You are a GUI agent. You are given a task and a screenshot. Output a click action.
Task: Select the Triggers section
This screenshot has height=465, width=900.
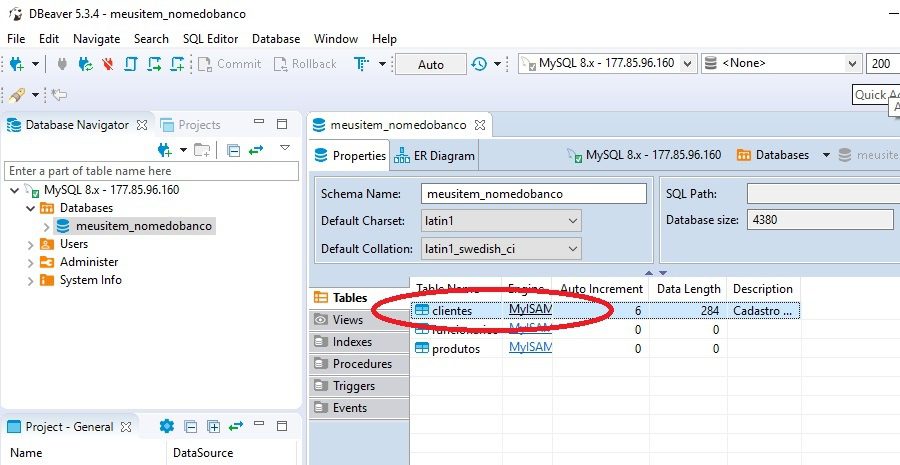click(359, 386)
